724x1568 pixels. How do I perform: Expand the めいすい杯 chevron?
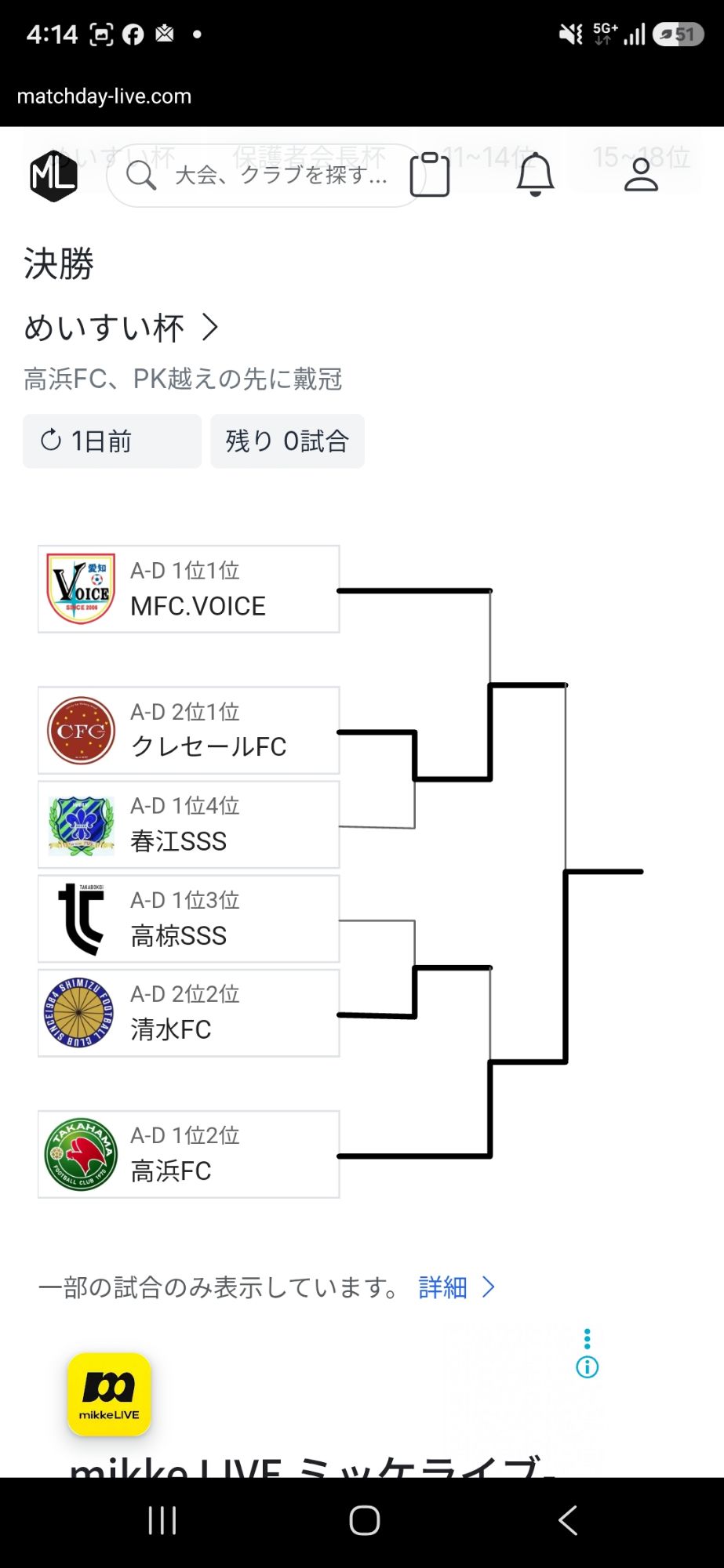pyautogui.click(x=209, y=327)
